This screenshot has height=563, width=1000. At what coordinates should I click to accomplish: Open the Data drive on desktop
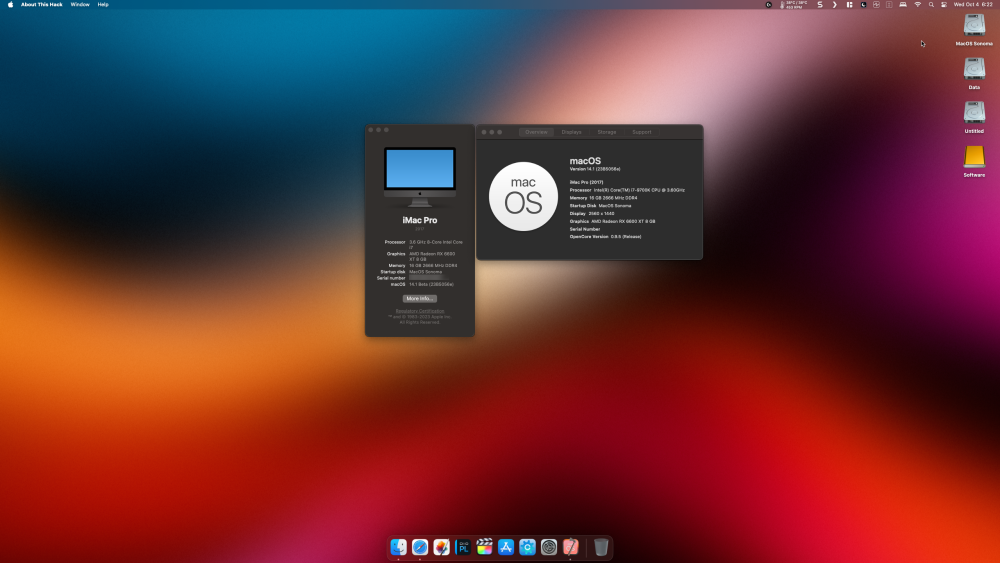tap(974, 73)
